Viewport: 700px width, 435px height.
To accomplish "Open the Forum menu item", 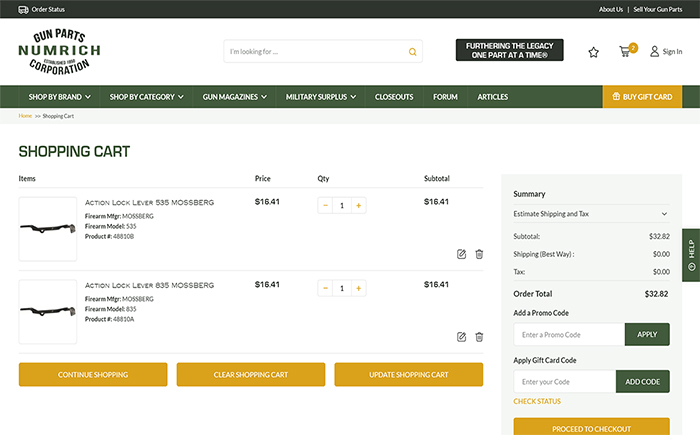I will [x=445, y=97].
